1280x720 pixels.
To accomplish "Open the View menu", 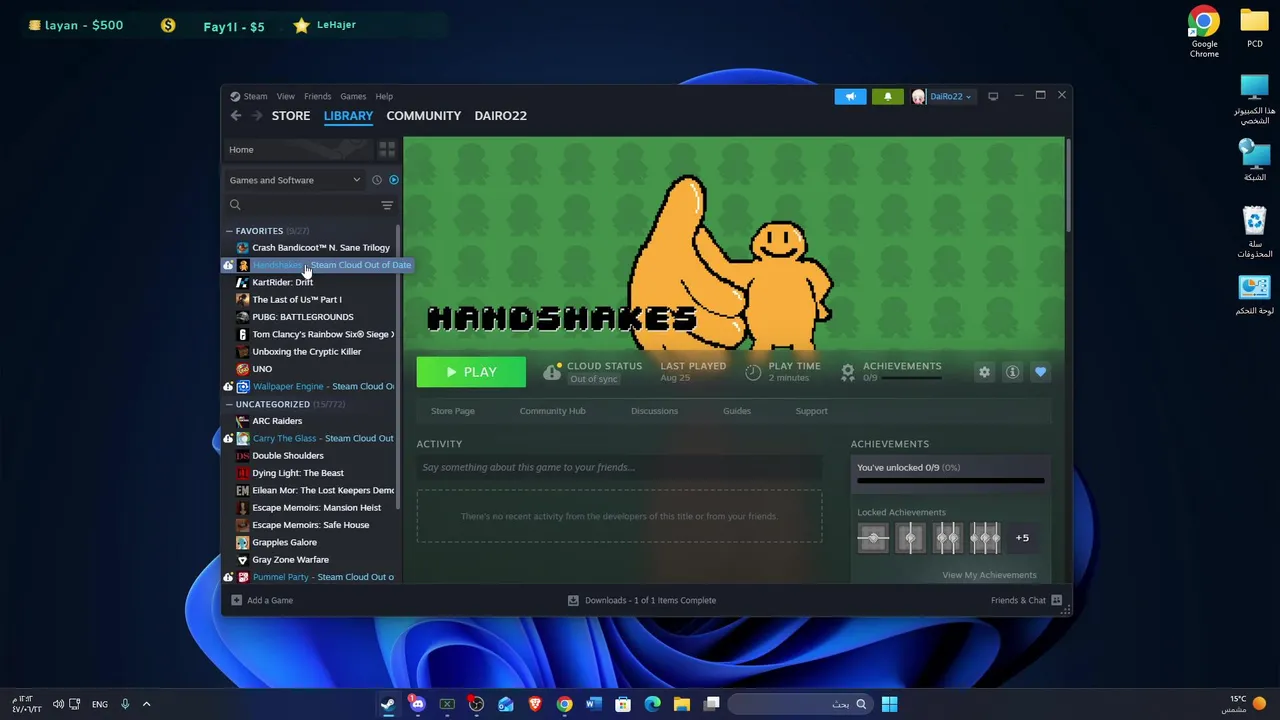I will pyautogui.click(x=285, y=96).
